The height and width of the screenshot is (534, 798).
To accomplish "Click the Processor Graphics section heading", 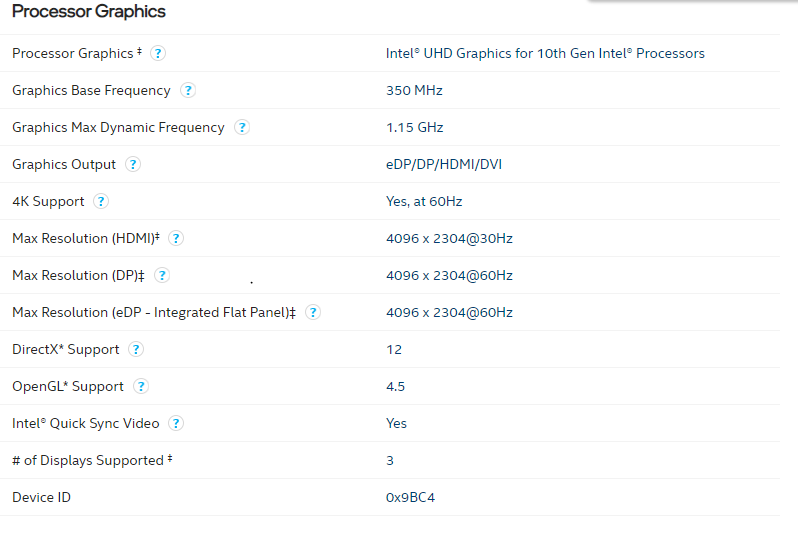I will pyautogui.click(x=89, y=12).
